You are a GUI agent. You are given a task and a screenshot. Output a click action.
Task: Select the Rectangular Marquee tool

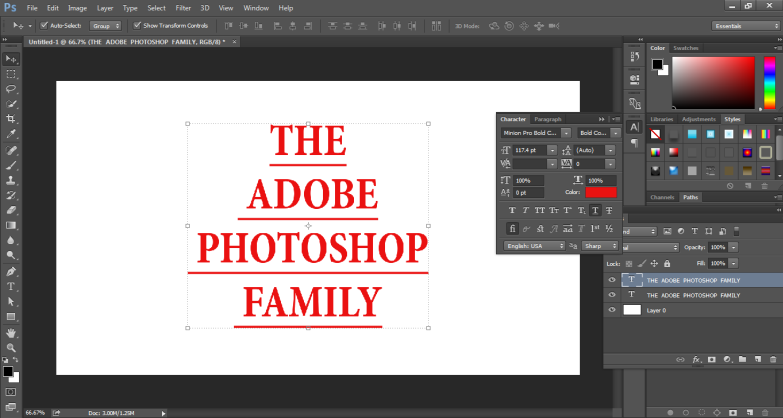point(11,74)
